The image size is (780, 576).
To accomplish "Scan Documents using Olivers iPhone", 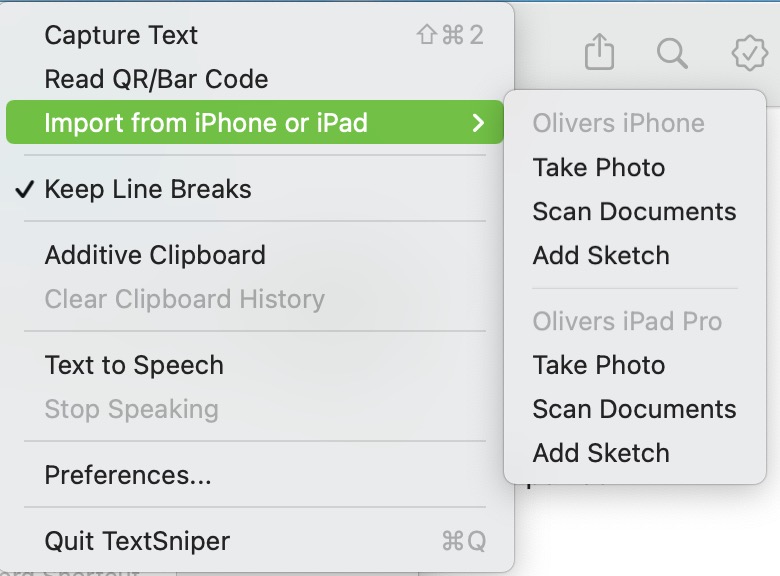I will [635, 211].
